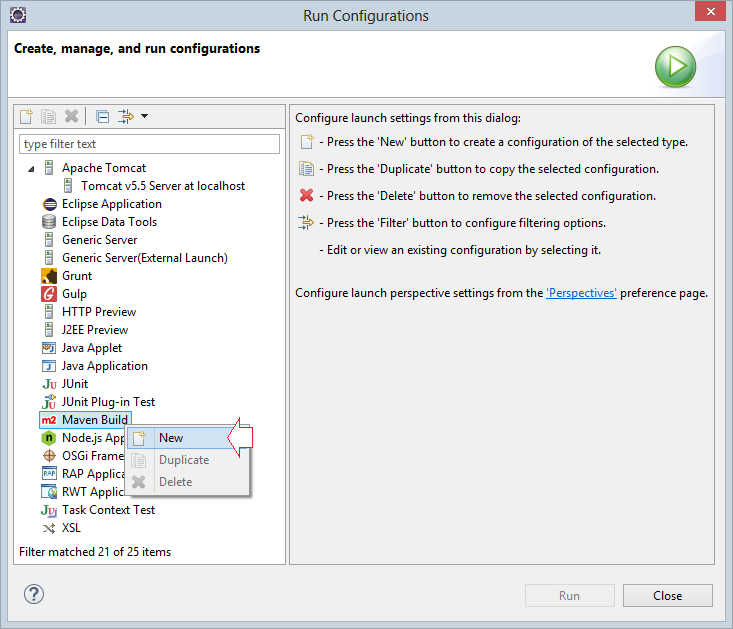Select Maven Build configuration type

click(x=95, y=420)
